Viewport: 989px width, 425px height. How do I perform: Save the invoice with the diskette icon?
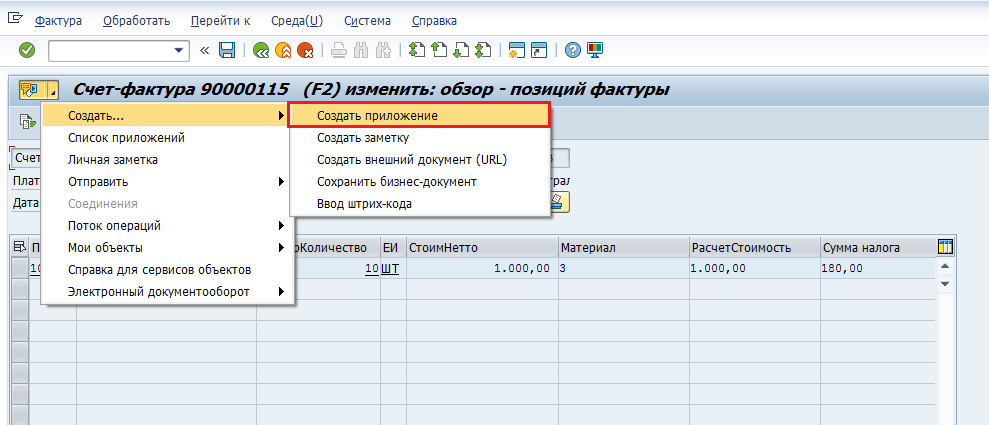pos(227,50)
